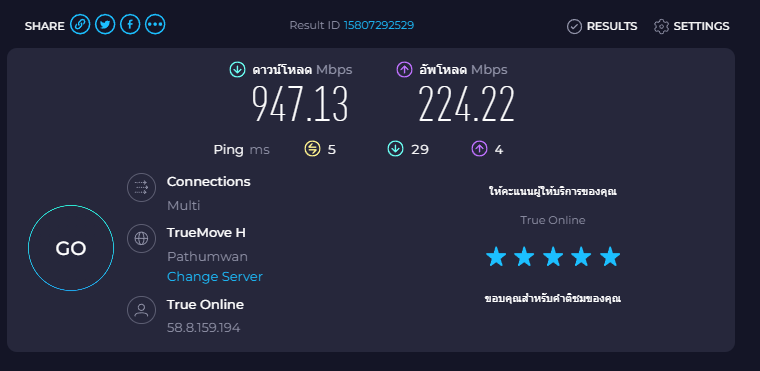Click the Connections mode icon
760x371 pixels.
[142, 187]
